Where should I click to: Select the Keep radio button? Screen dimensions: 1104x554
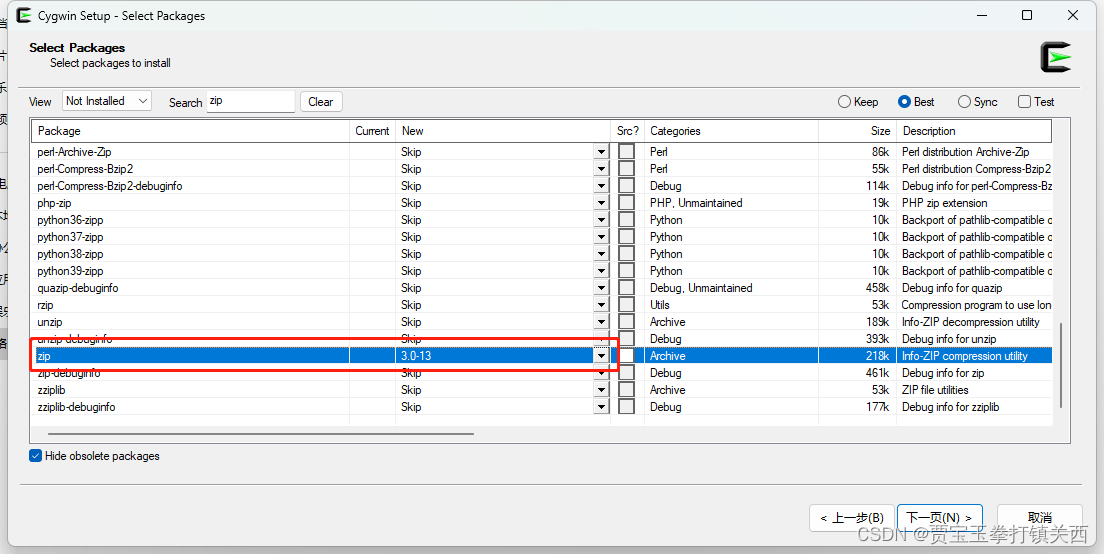(x=845, y=101)
